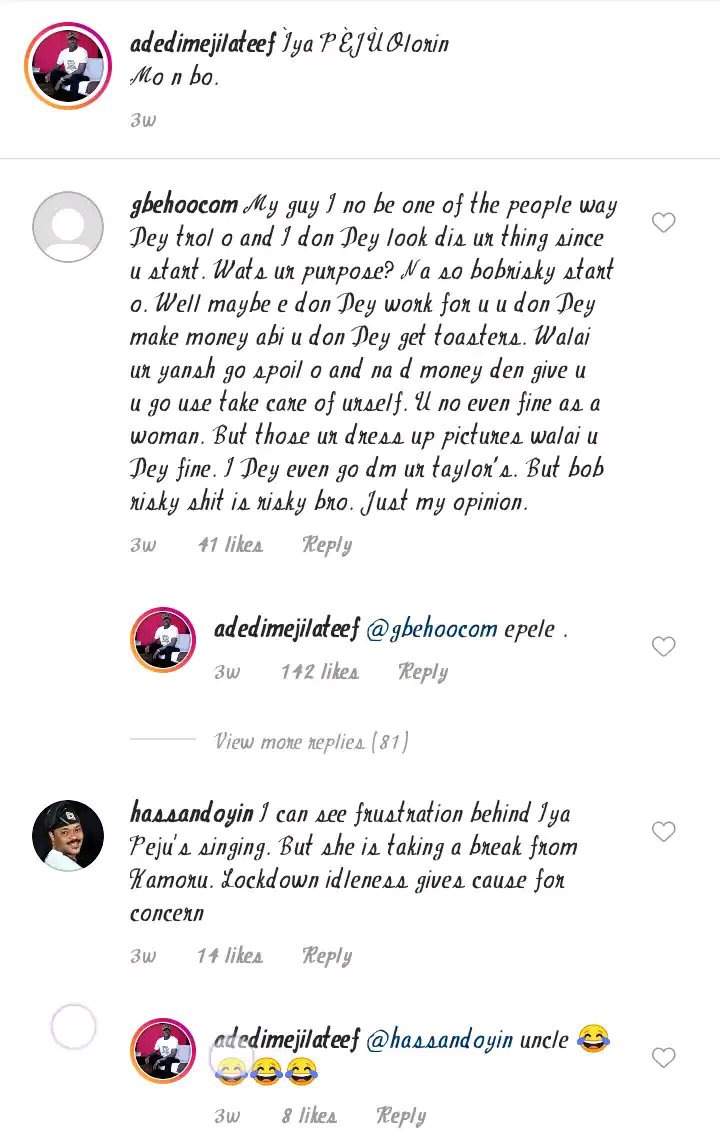Reply to gbehoocom's comment

coord(327,545)
